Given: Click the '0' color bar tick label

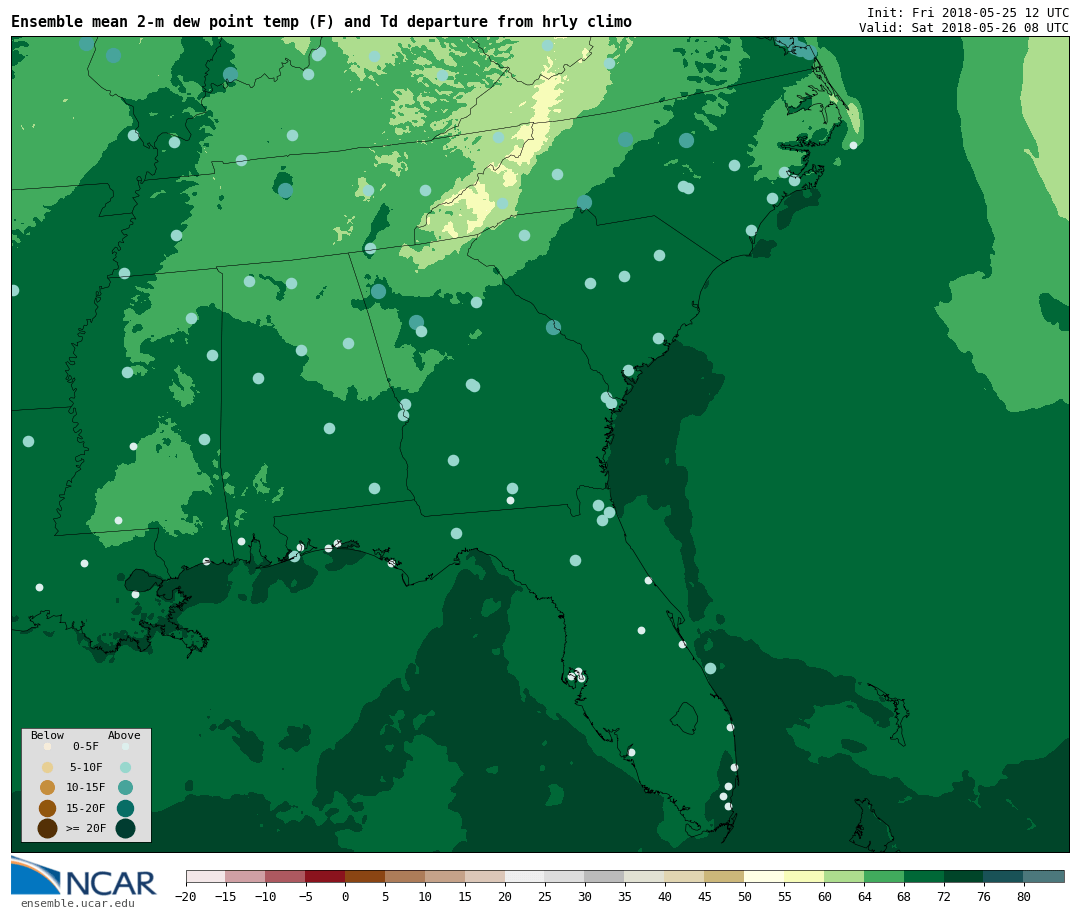Looking at the screenshot, I should point(345,896).
